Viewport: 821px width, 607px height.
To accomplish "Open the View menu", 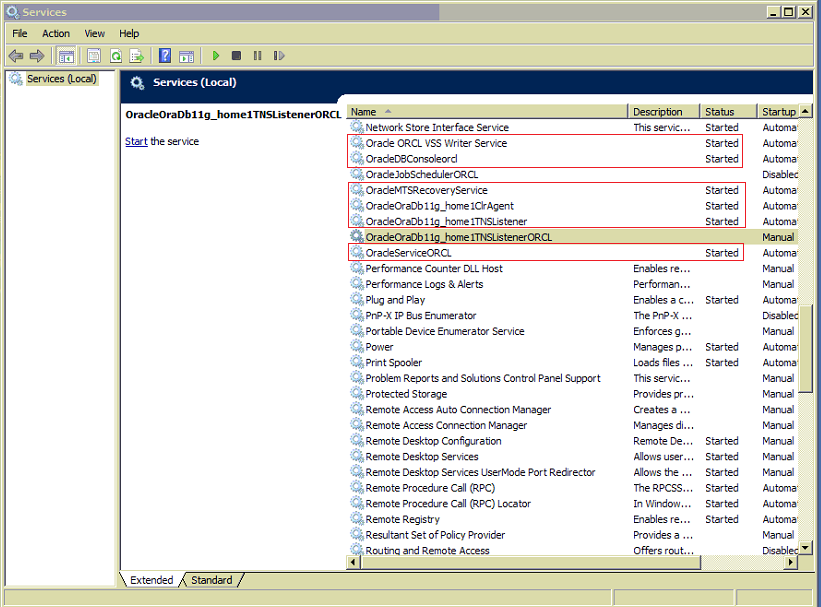I will click(x=95, y=34).
